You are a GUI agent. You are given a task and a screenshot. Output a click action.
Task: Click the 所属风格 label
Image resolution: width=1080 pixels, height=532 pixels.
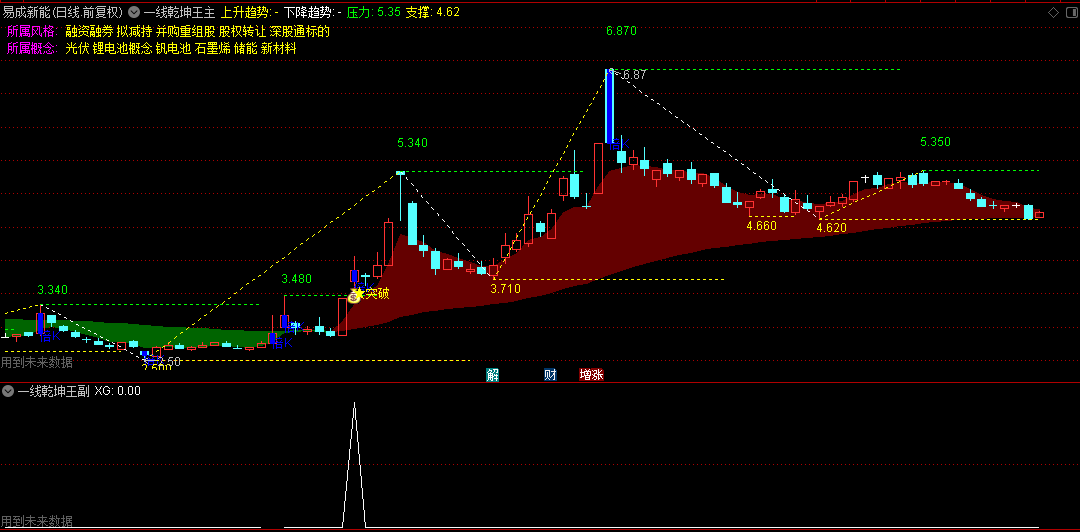pyautogui.click(x=33, y=31)
